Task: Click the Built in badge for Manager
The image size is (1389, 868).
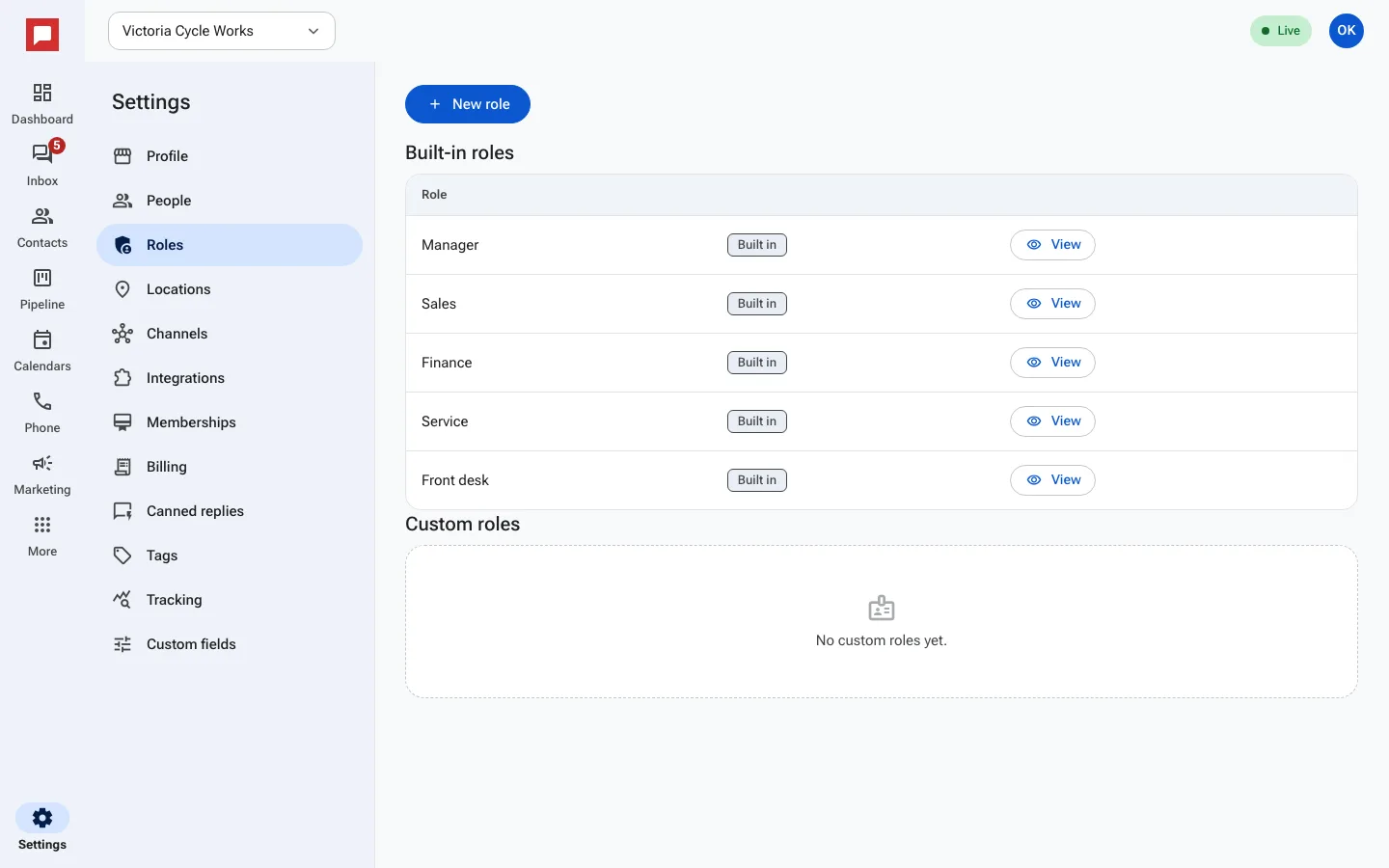Action: 757,245
